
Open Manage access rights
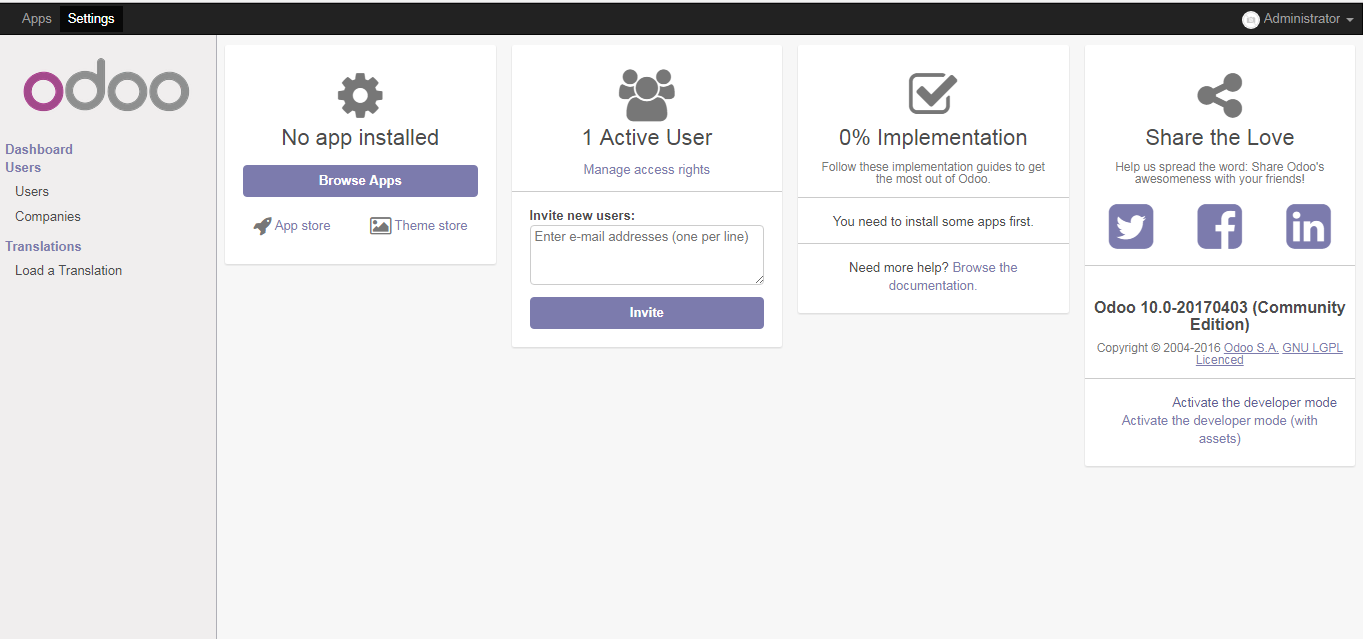(x=646, y=169)
